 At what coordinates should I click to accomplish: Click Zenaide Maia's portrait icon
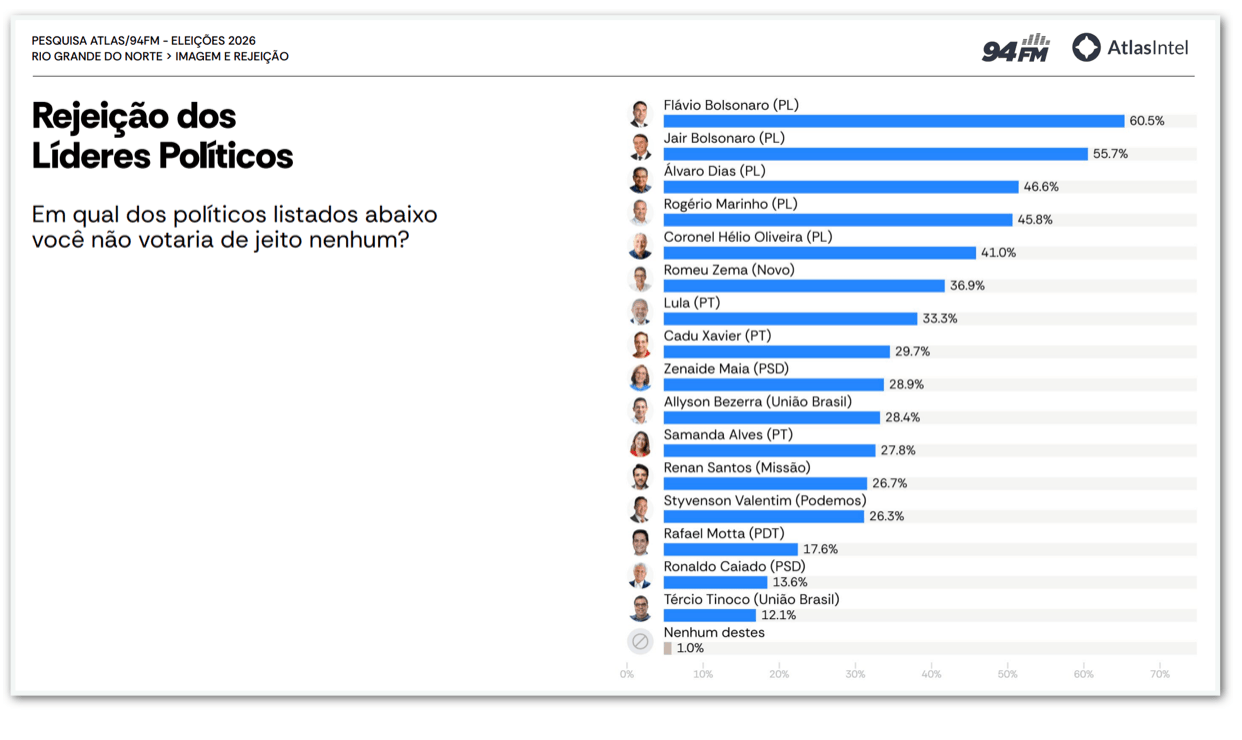640,377
